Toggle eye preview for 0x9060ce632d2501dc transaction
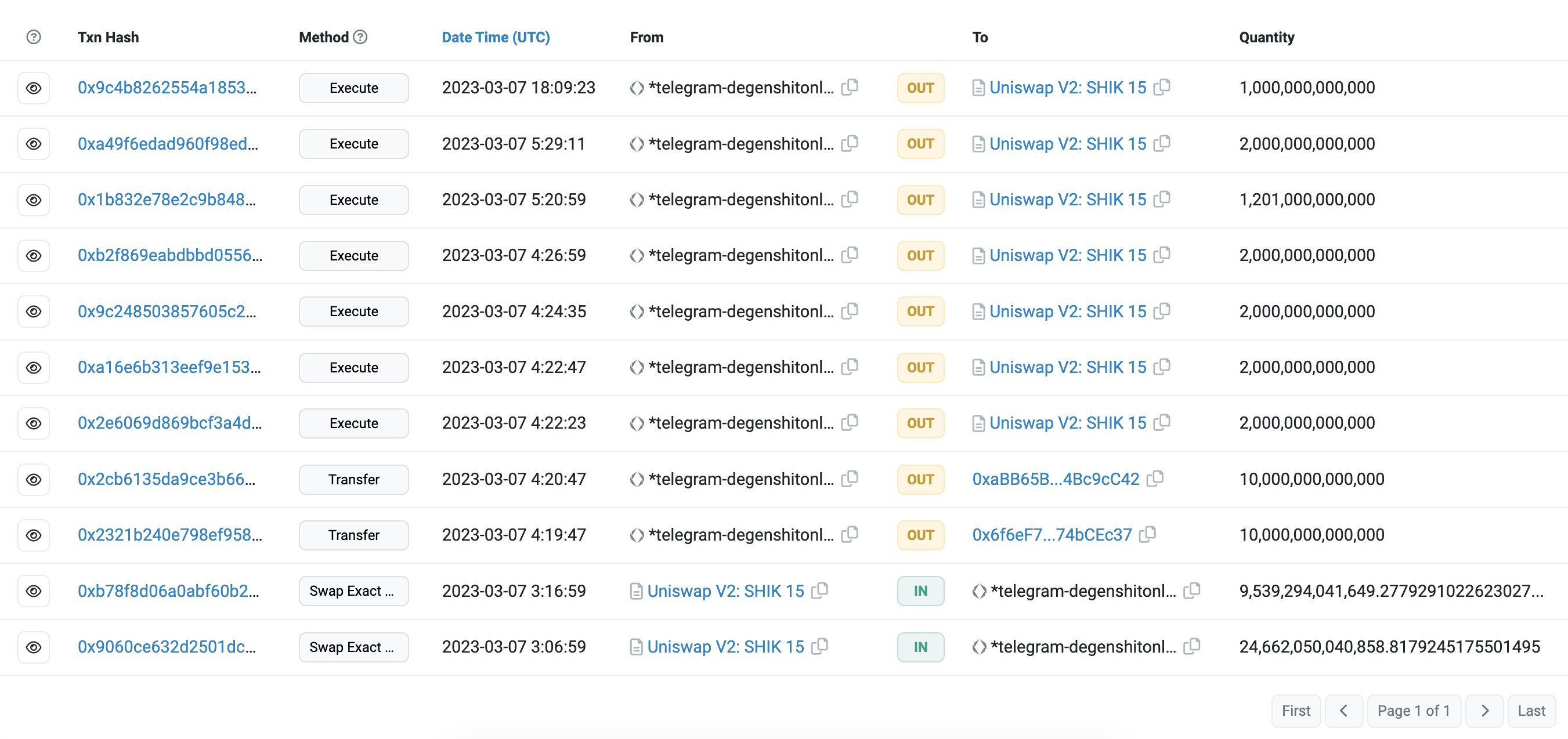 [x=34, y=647]
